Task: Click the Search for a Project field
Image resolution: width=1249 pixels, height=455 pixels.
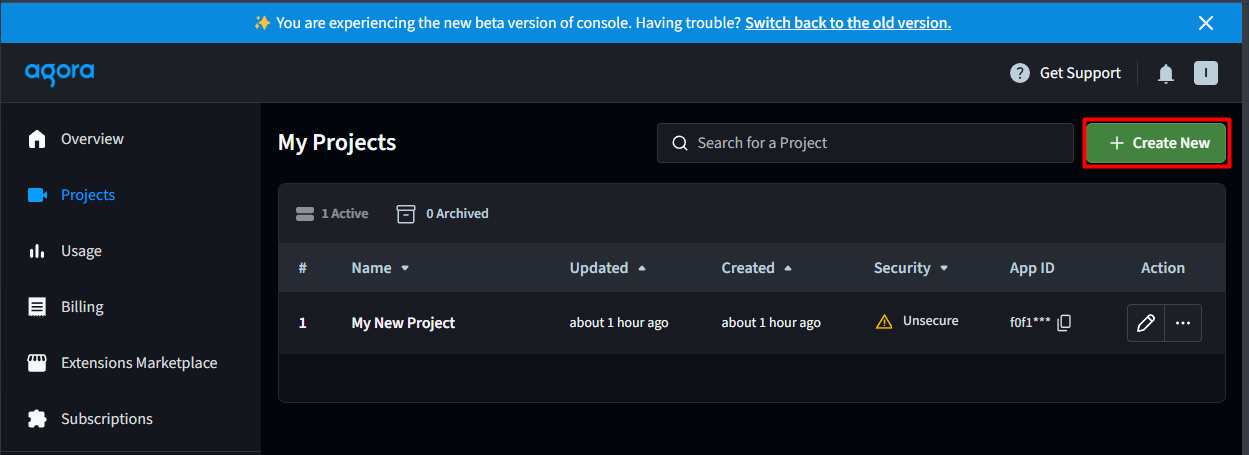Action: point(865,143)
